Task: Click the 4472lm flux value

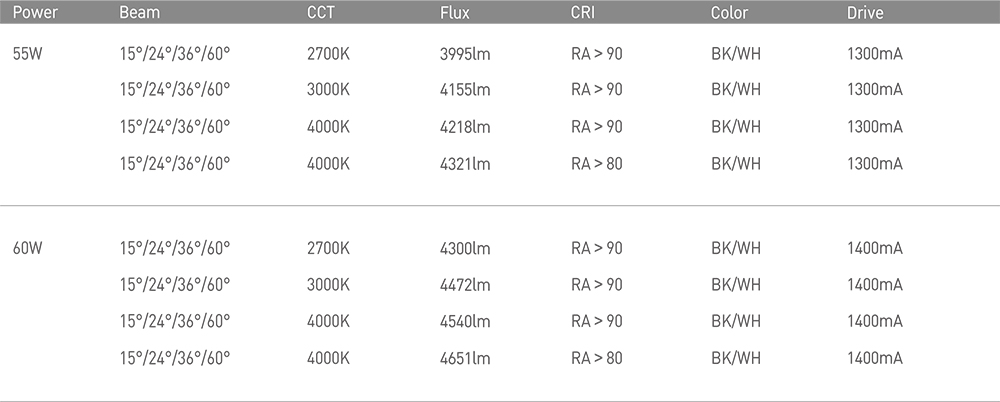Action: point(465,285)
